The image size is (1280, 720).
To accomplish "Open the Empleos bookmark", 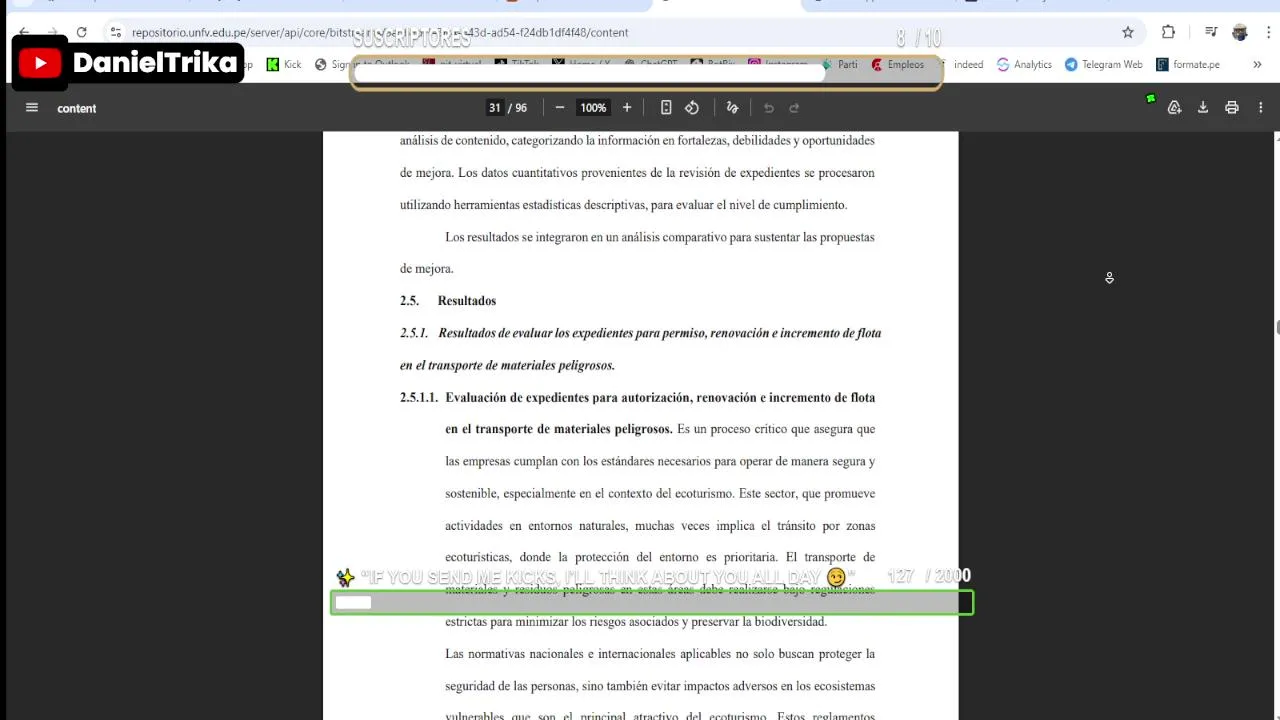I will [x=897, y=64].
